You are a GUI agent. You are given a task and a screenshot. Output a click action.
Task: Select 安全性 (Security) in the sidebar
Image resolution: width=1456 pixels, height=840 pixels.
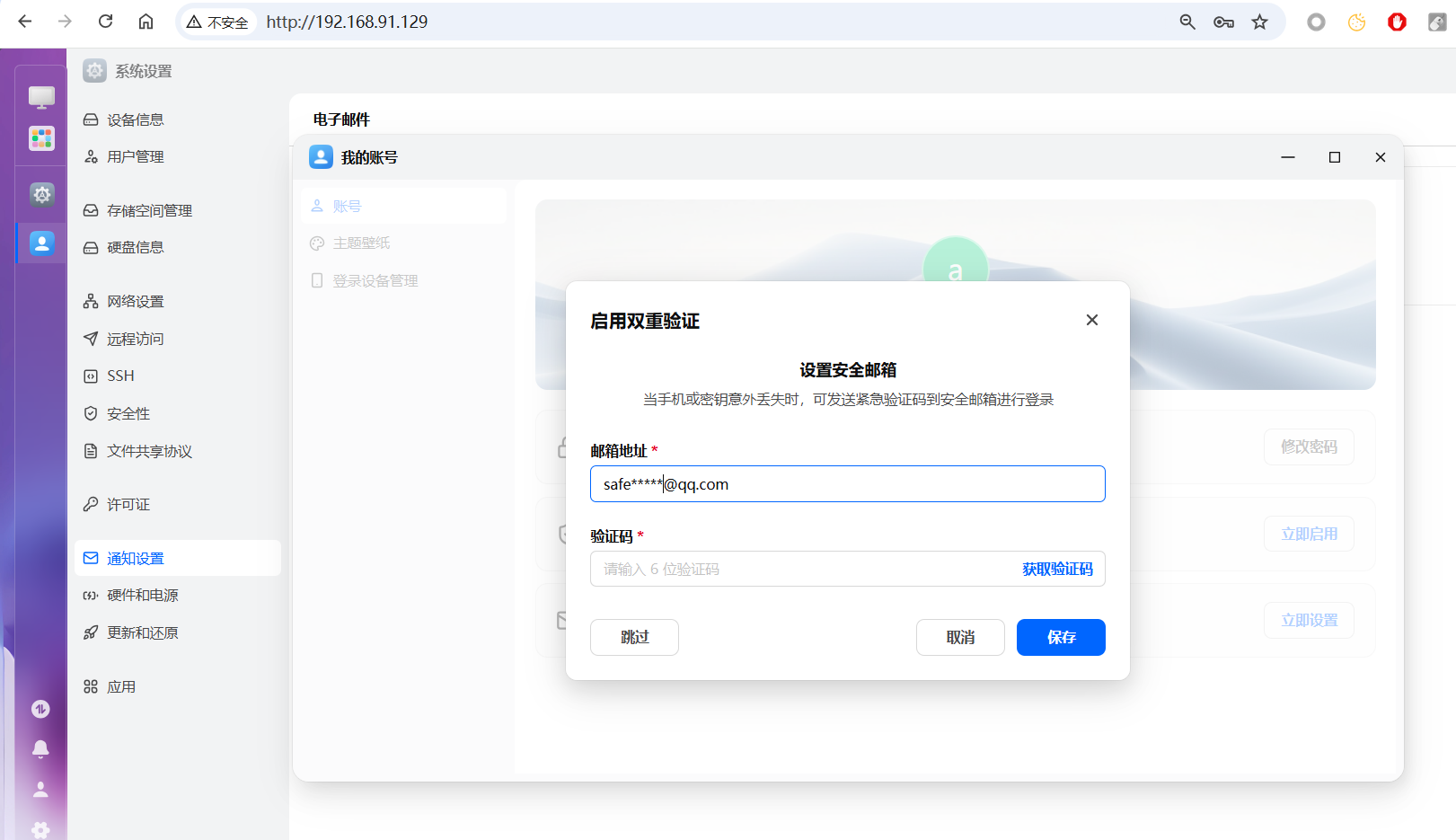tap(128, 413)
